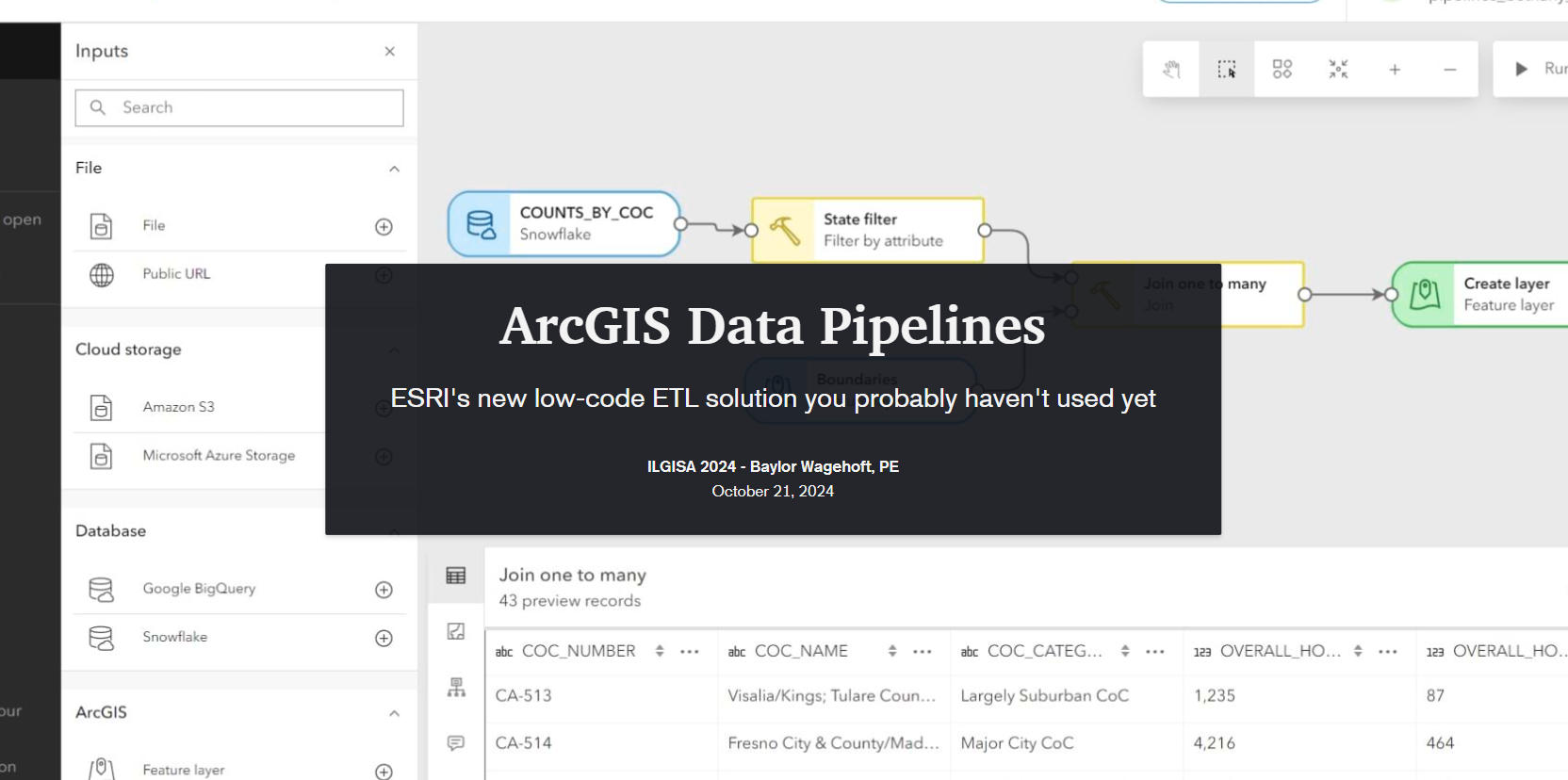Select the Snowflake database icon
Screen dimensions: 1568x780
point(101,638)
